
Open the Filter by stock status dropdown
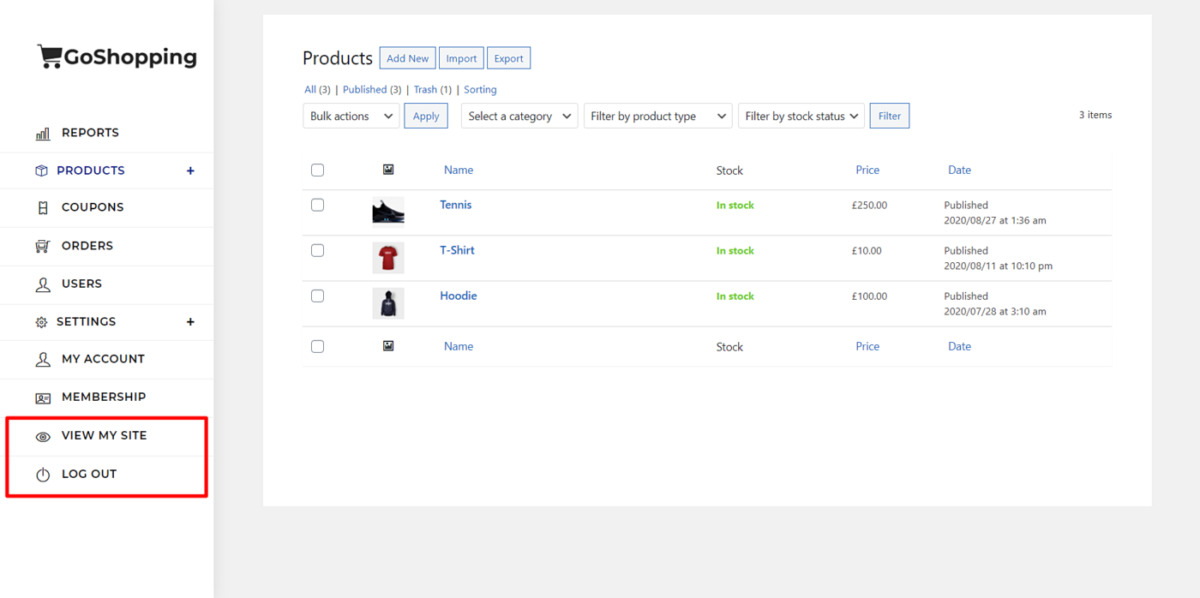(801, 116)
